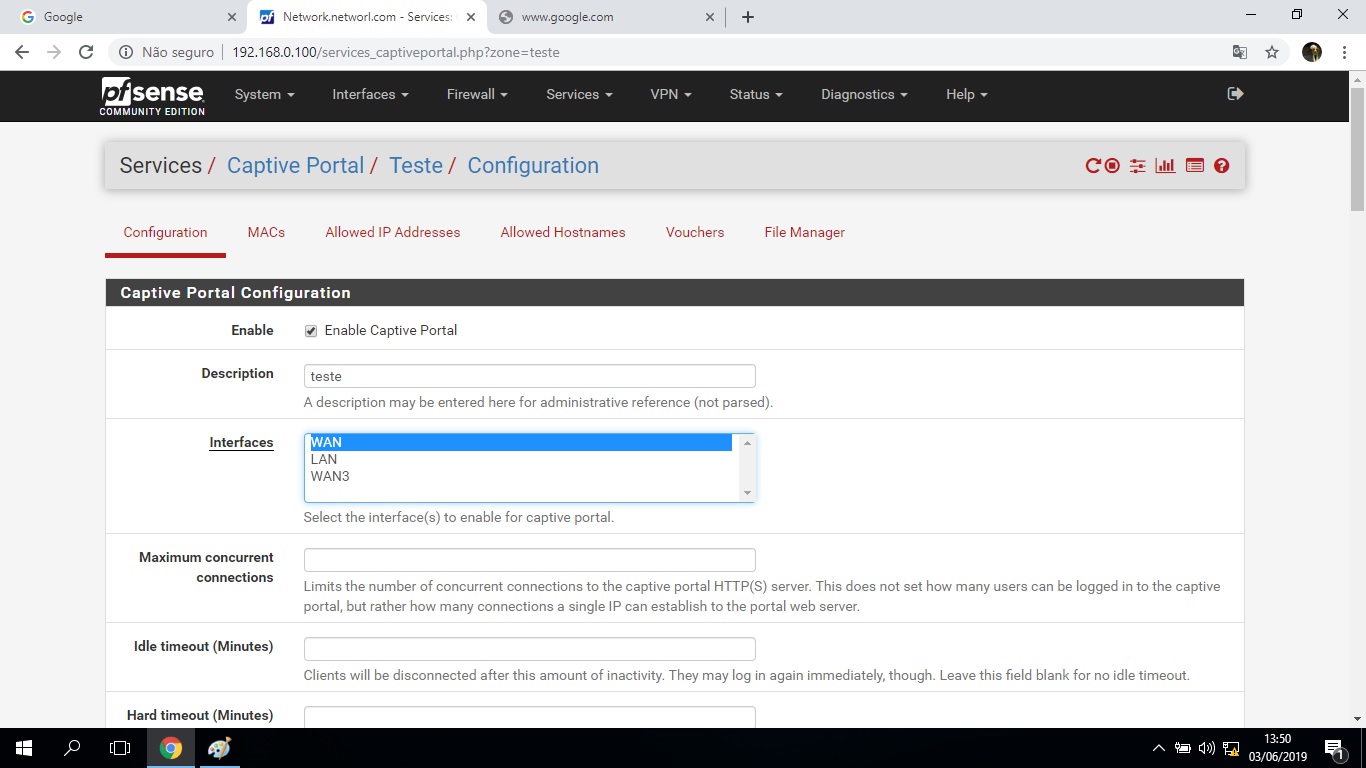This screenshot has width=1366, height=768.
Task: Close the Google tab
Action: (231, 17)
